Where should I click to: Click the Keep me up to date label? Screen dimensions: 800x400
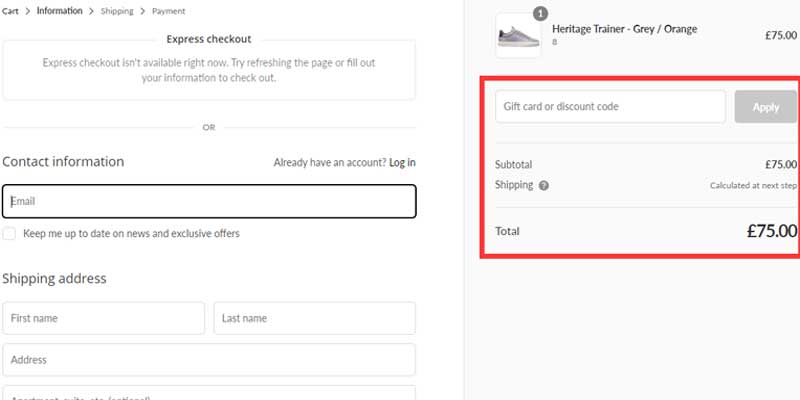(131, 233)
